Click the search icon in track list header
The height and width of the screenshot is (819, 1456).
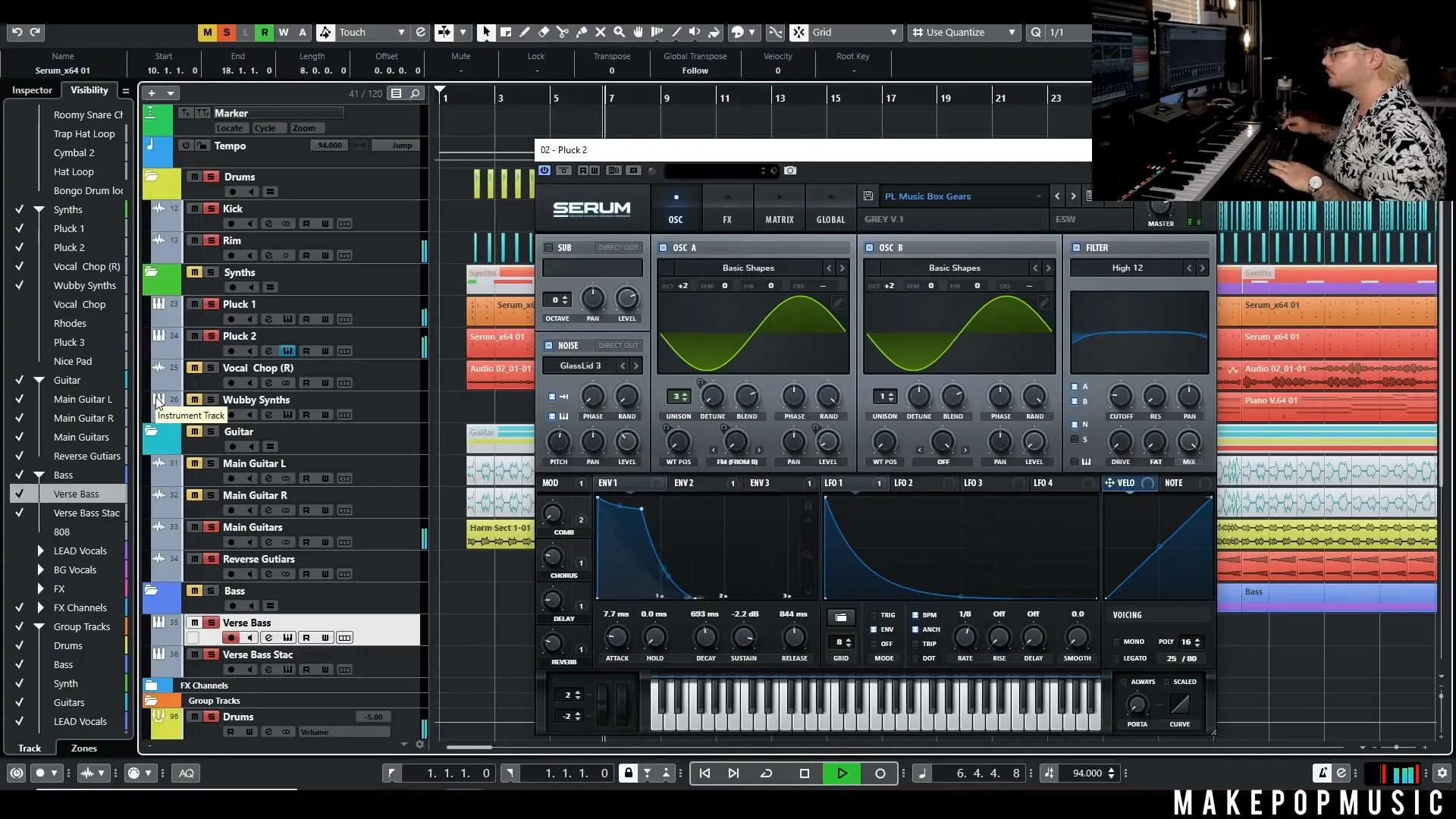415,93
